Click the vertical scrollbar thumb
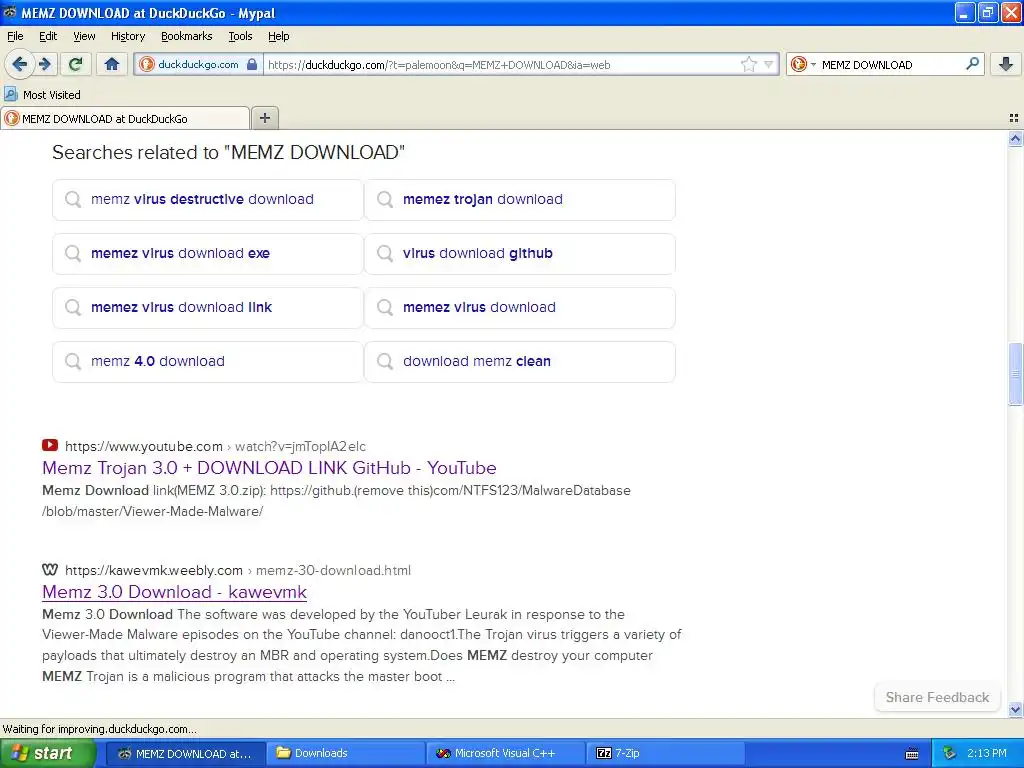The height and width of the screenshot is (768, 1024). point(1015,374)
